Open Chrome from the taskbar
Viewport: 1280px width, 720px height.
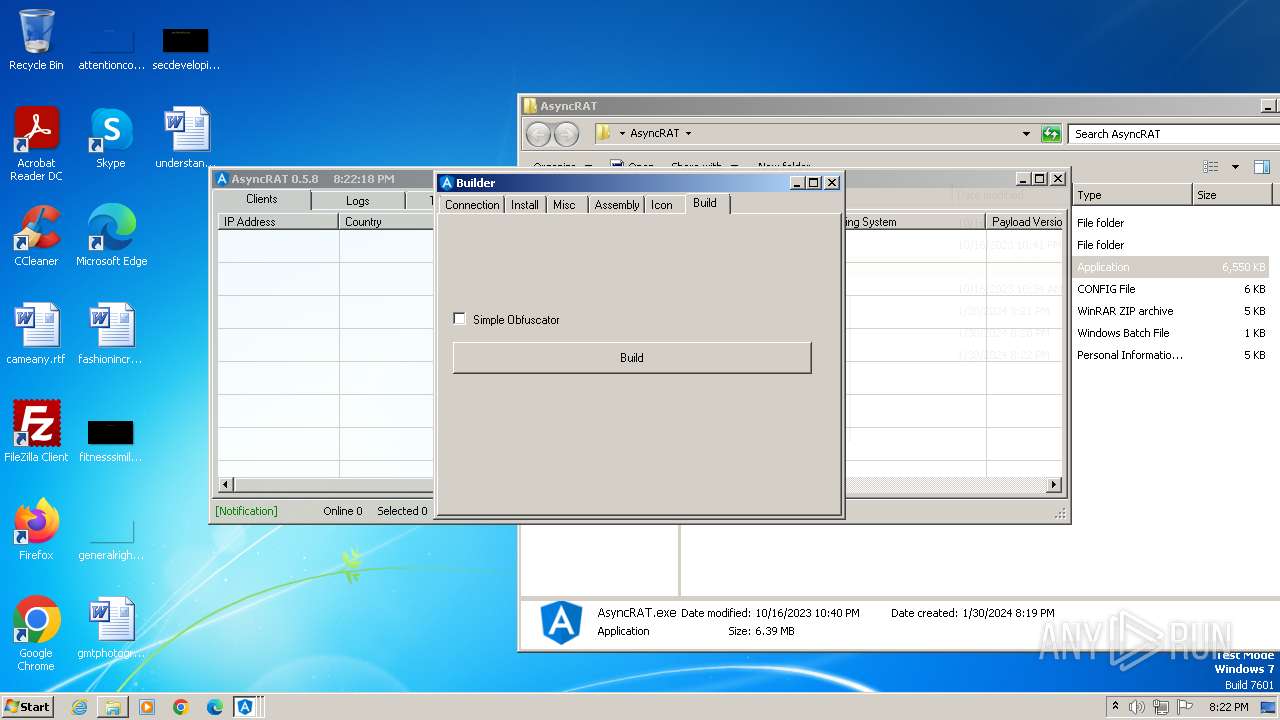[x=181, y=707]
